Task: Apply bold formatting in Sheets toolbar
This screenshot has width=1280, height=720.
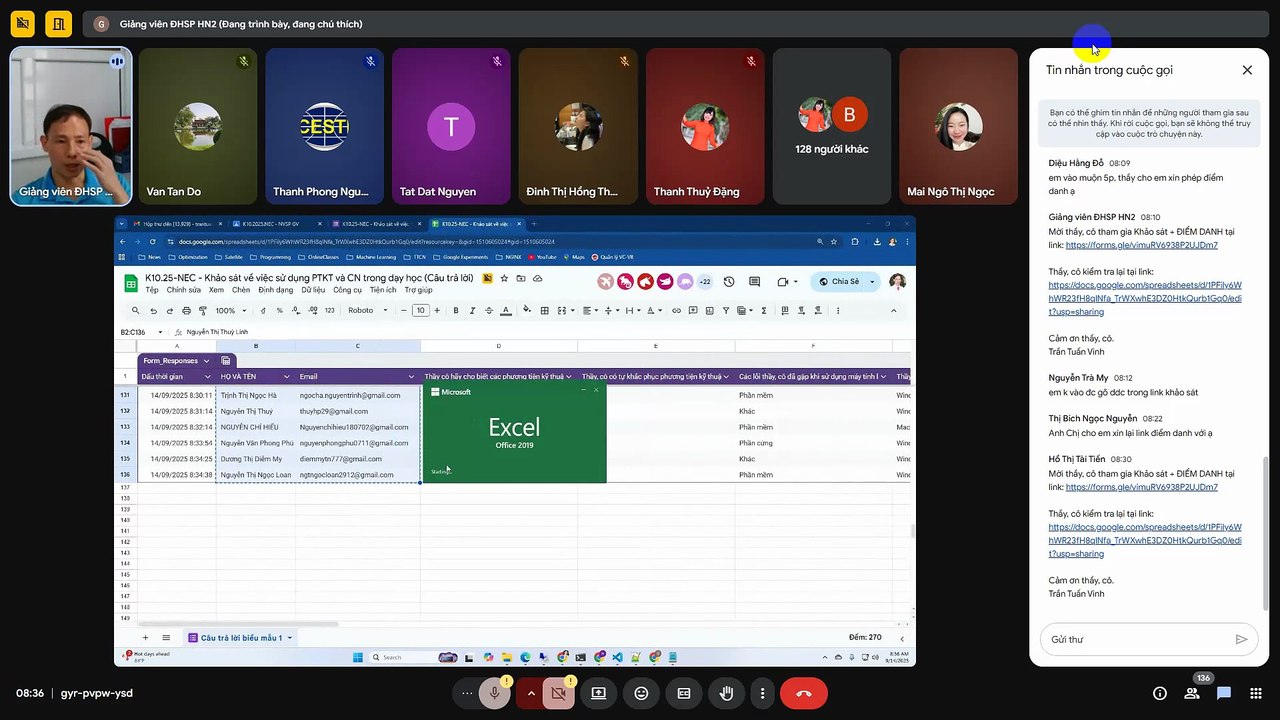Action: tap(456, 311)
